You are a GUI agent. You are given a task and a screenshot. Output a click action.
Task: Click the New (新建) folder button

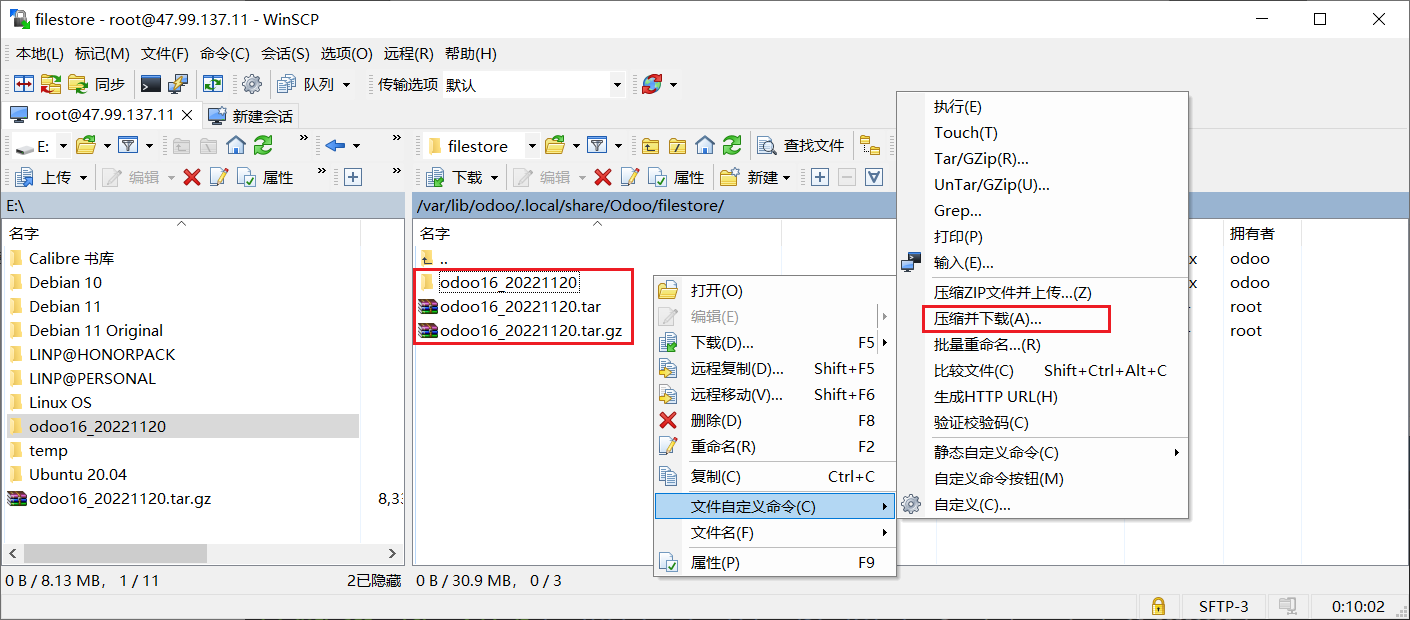[749, 177]
